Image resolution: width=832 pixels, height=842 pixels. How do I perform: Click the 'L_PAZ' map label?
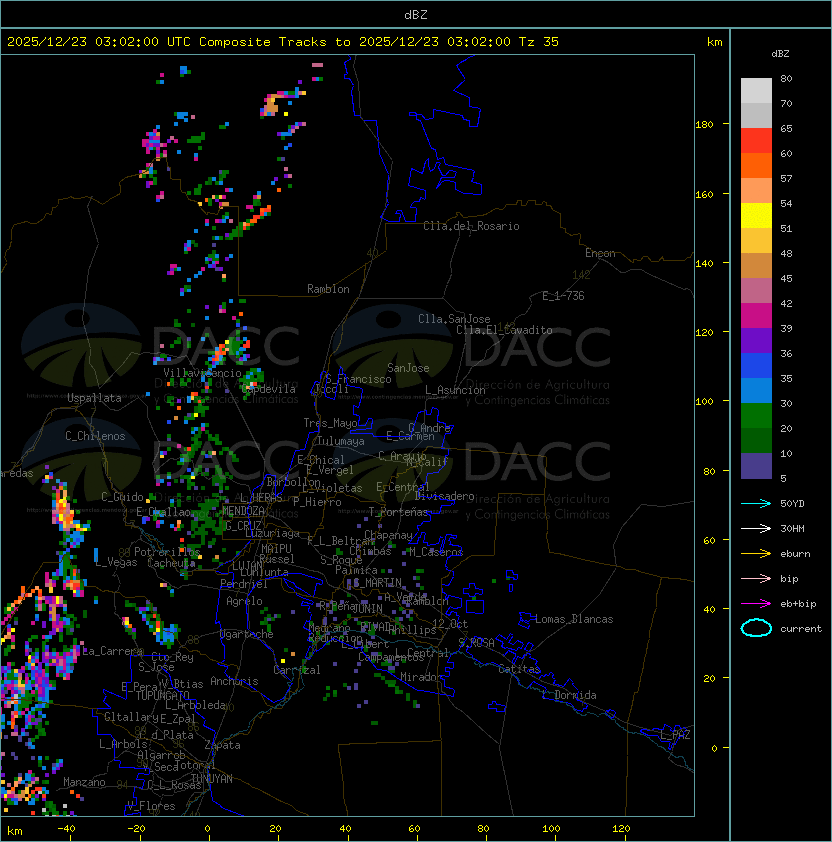675,735
